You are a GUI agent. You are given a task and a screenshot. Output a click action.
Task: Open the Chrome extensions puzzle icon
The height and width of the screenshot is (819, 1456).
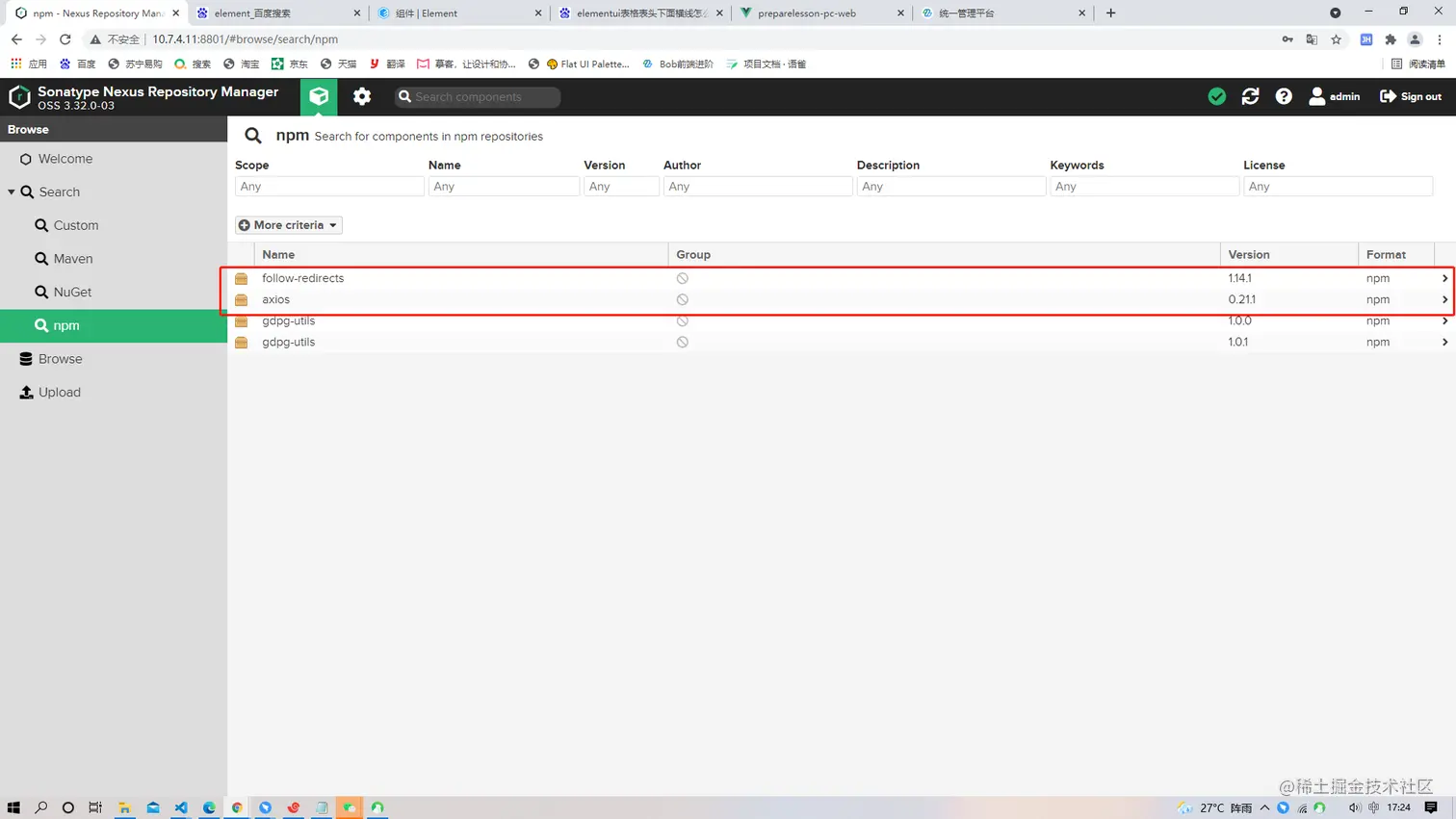(1391, 39)
